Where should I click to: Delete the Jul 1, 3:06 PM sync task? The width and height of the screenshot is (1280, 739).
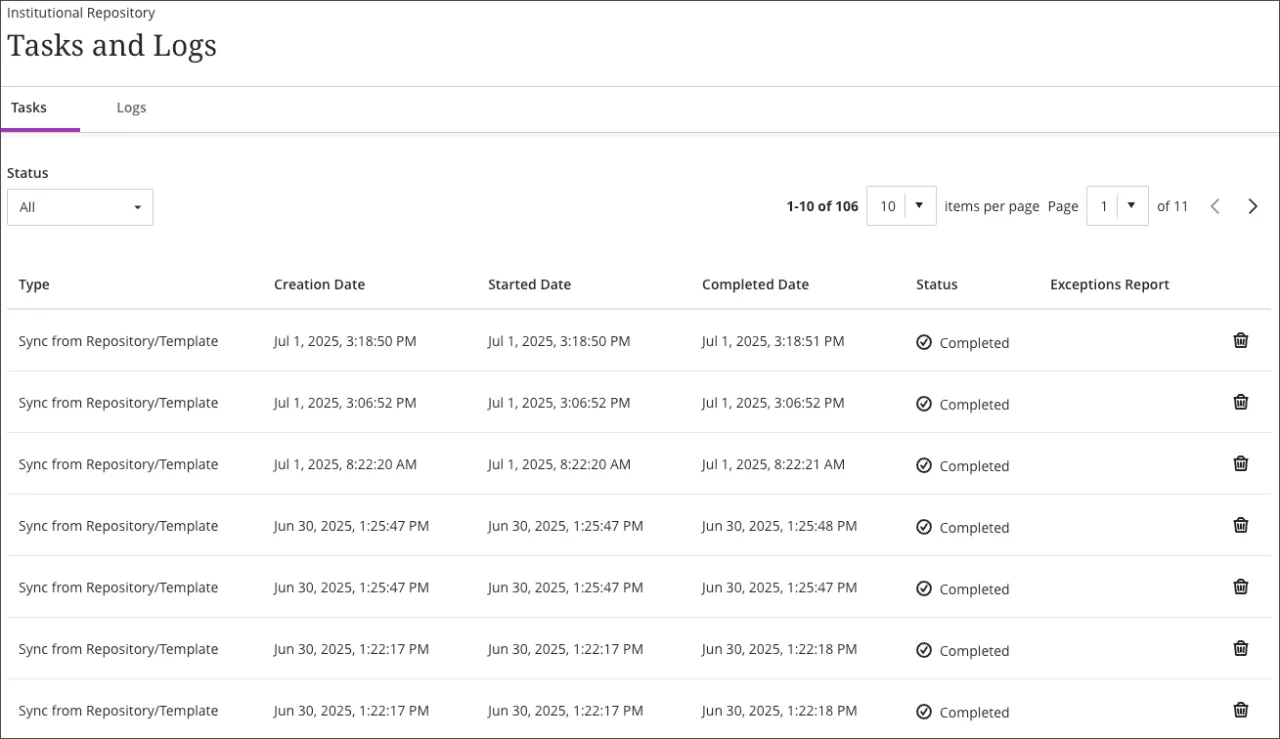(1240, 402)
